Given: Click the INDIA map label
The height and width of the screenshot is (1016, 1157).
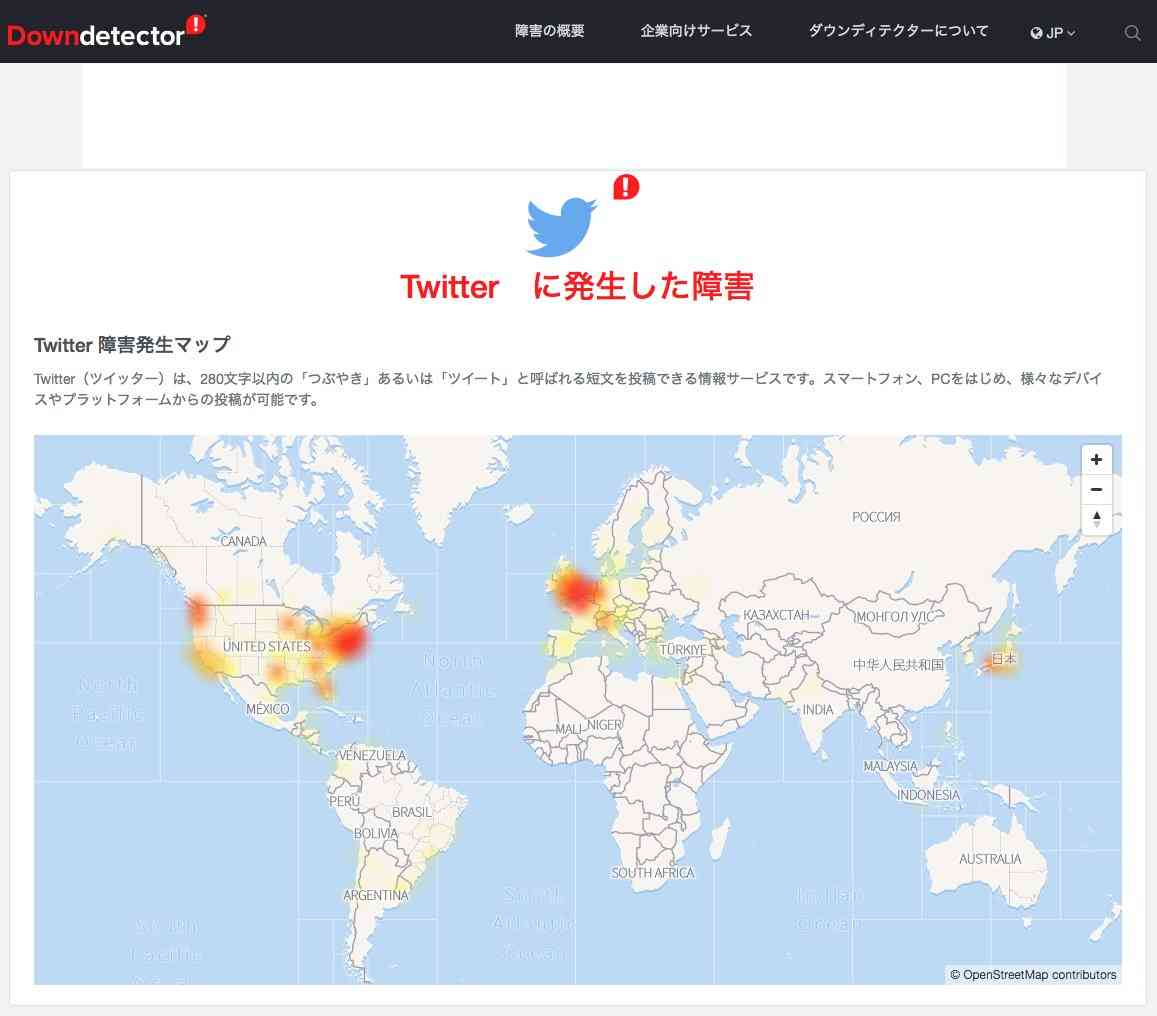Looking at the screenshot, I should (x=818, y=710).
